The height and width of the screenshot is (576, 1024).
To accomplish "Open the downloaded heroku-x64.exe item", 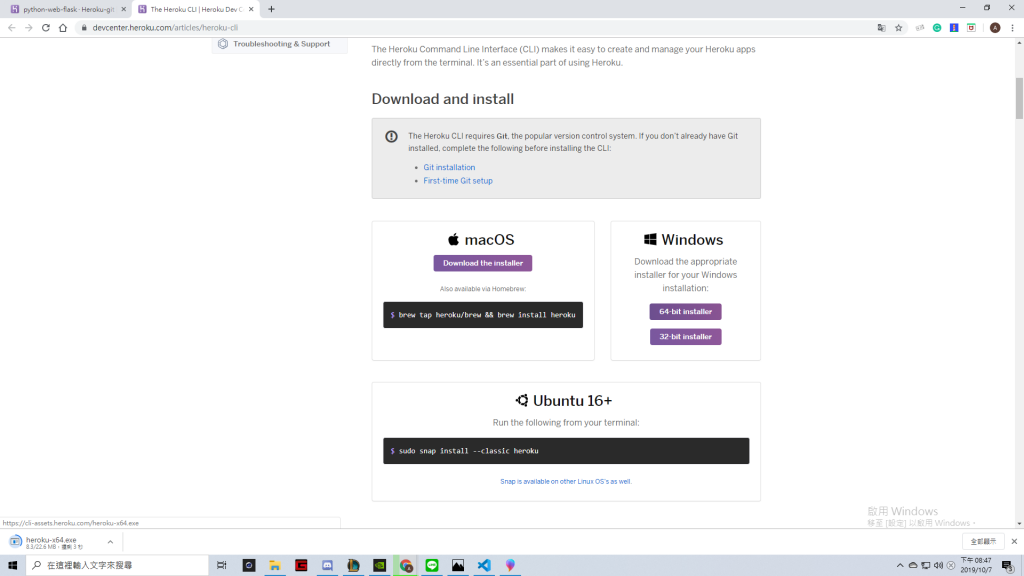I will pyautogui.click(x=52, y=542).
